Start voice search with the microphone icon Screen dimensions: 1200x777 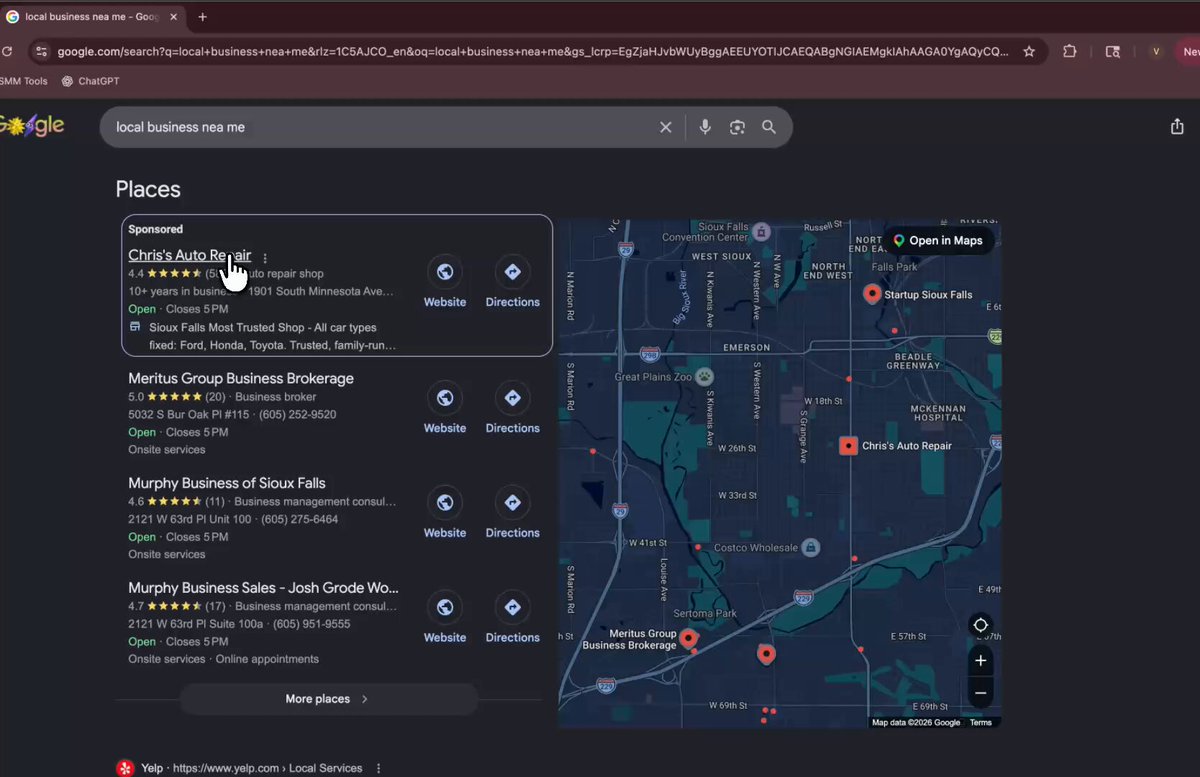point(705,127)
